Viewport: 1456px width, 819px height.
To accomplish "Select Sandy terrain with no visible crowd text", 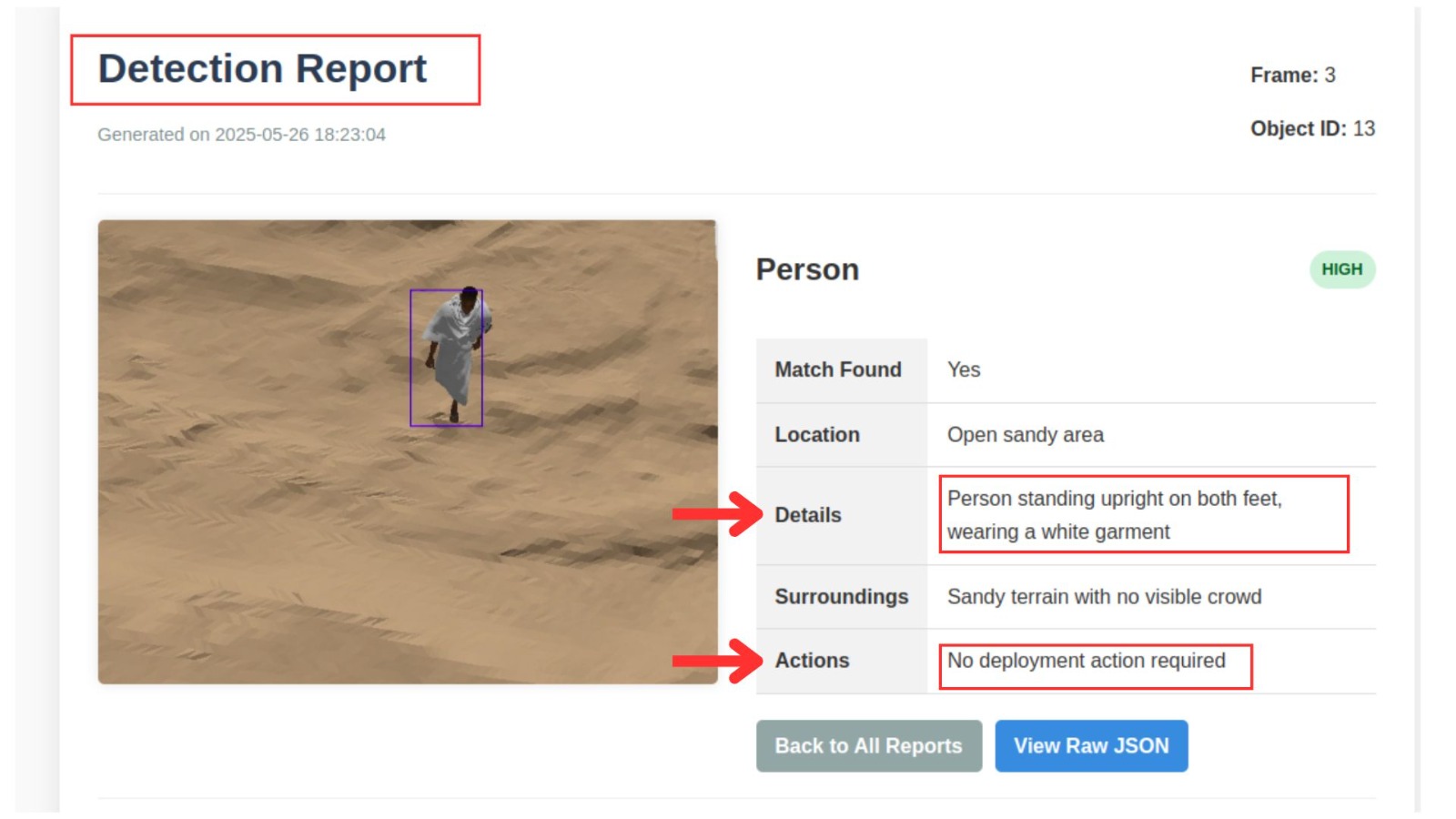I will (x=1105, y=597).
